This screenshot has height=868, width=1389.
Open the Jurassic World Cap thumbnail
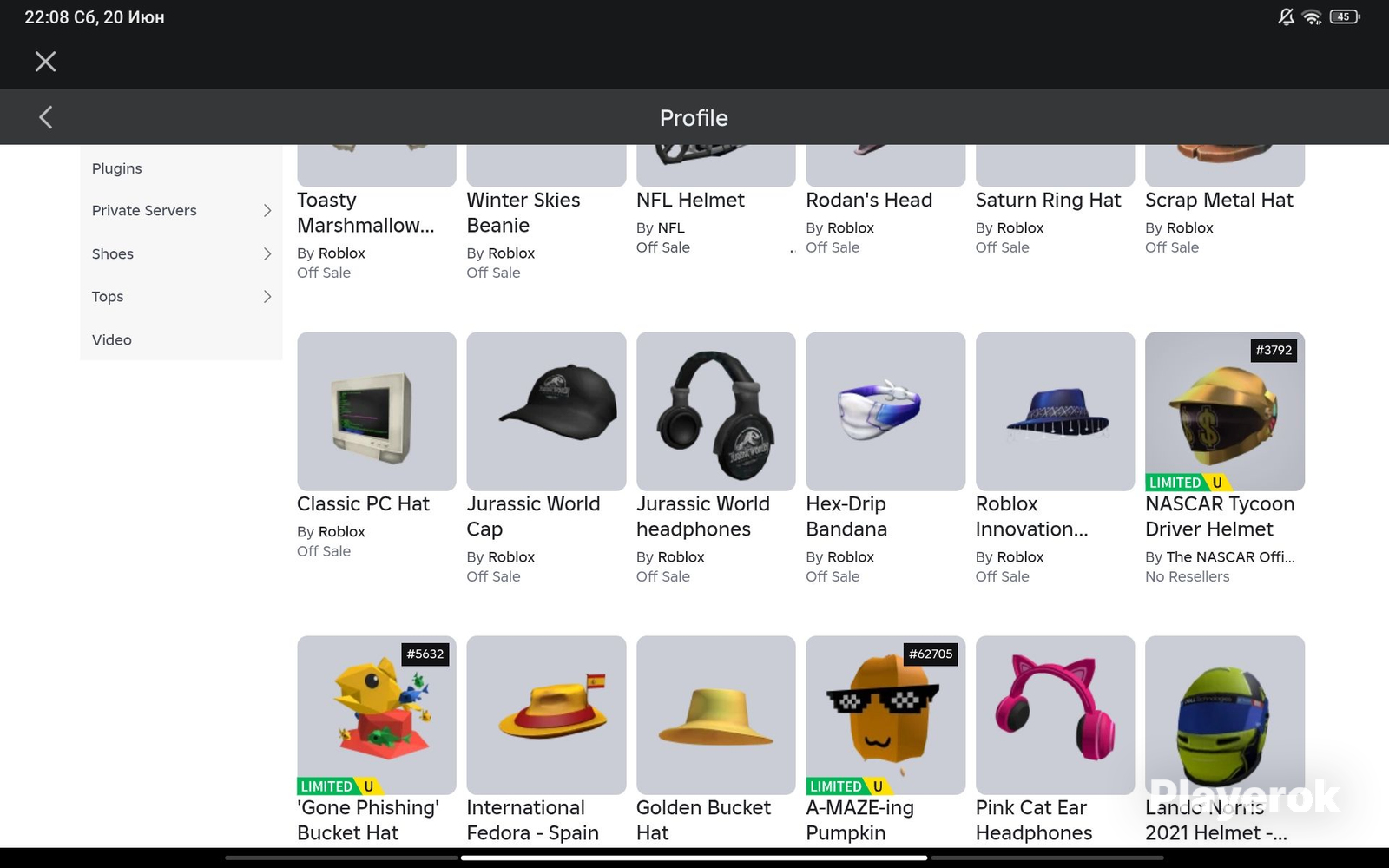(546, 411)
